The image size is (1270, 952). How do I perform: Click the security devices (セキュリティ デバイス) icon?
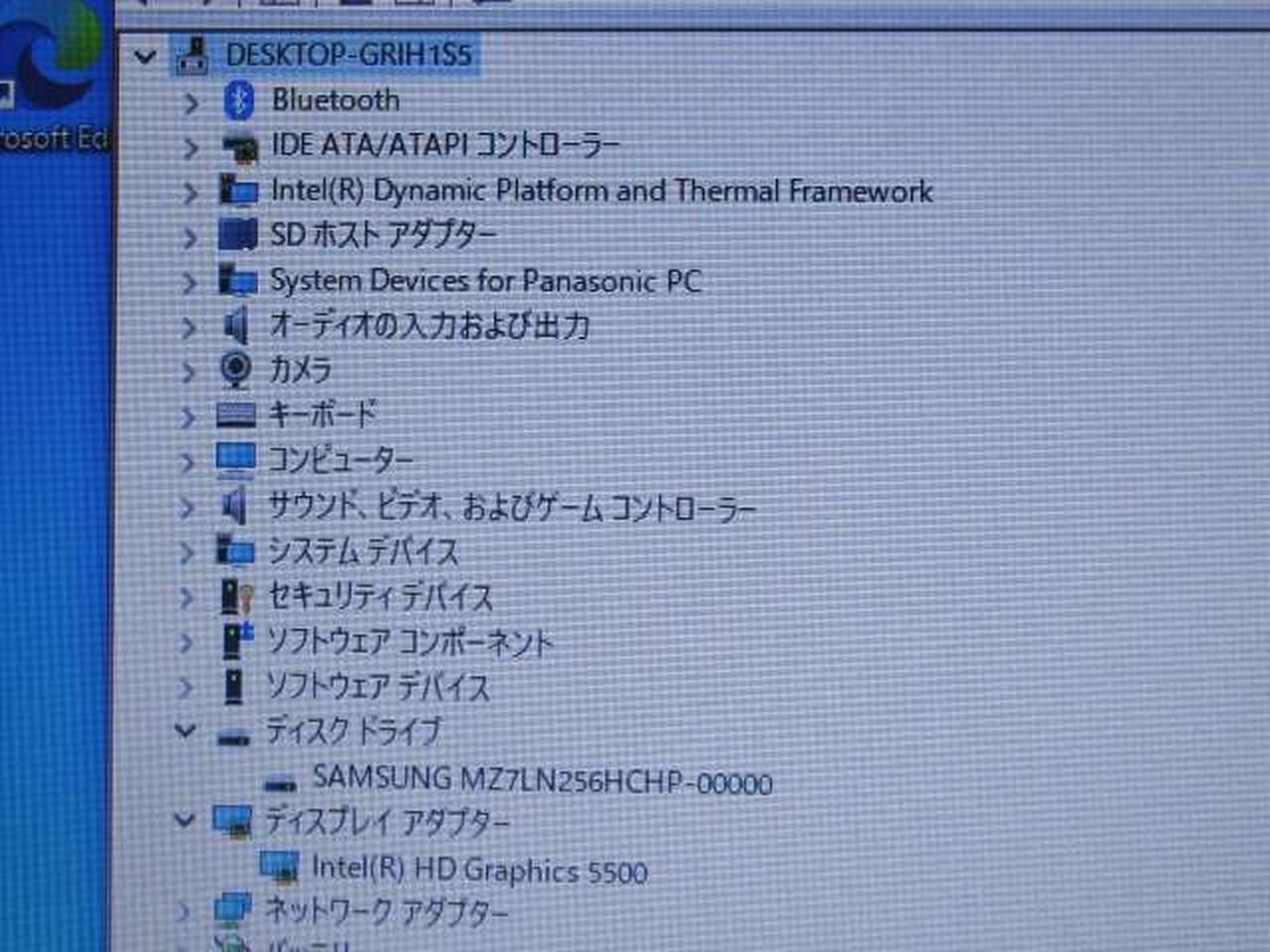[x=235, y=597]
